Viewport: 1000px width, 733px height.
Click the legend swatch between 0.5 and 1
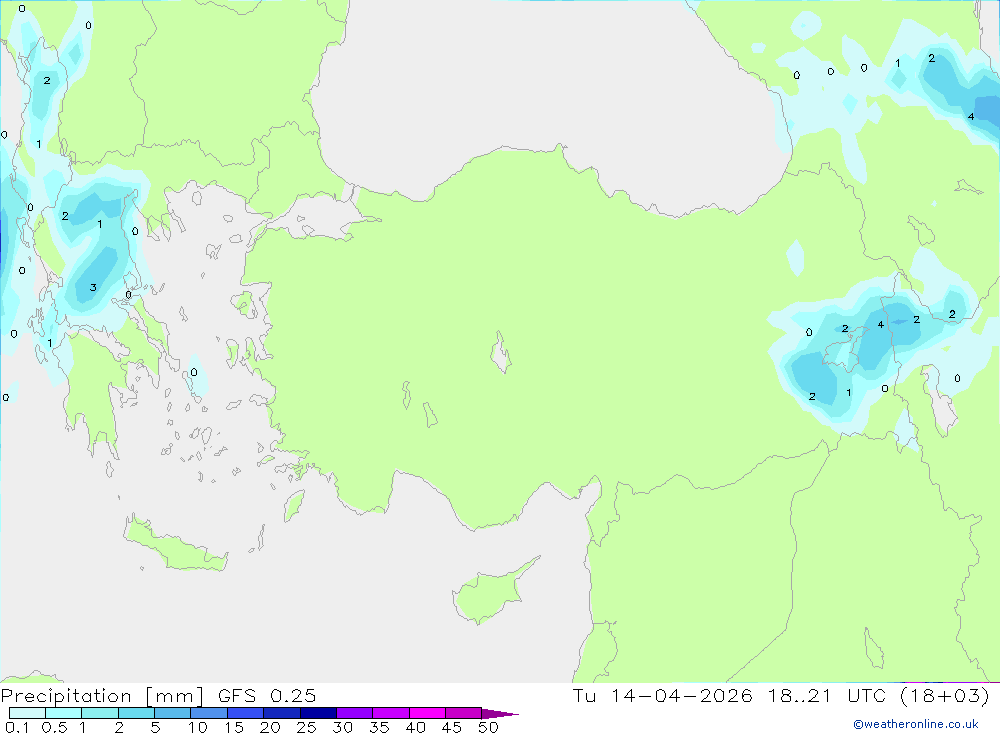click(x=63, y=713)
